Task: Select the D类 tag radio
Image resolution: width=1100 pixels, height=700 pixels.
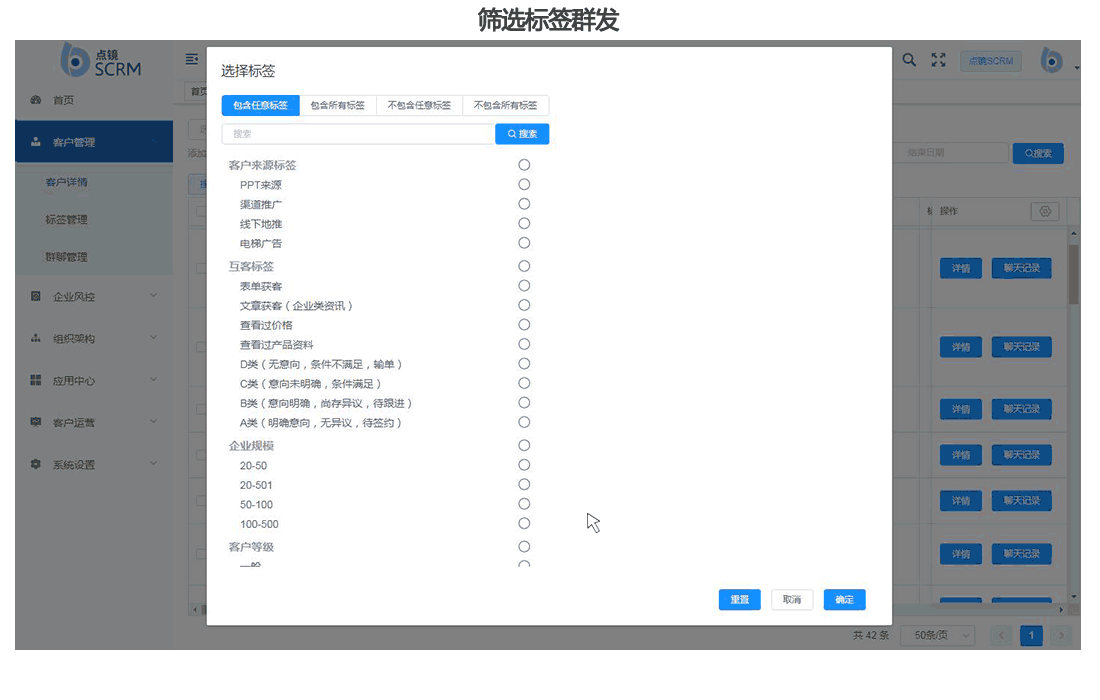Action: [524, 364]
